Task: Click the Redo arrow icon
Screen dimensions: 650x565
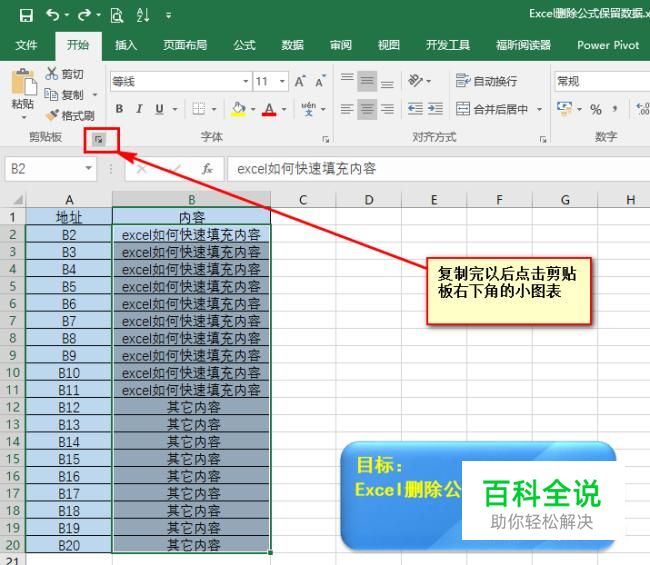Action: coord(84,15)
